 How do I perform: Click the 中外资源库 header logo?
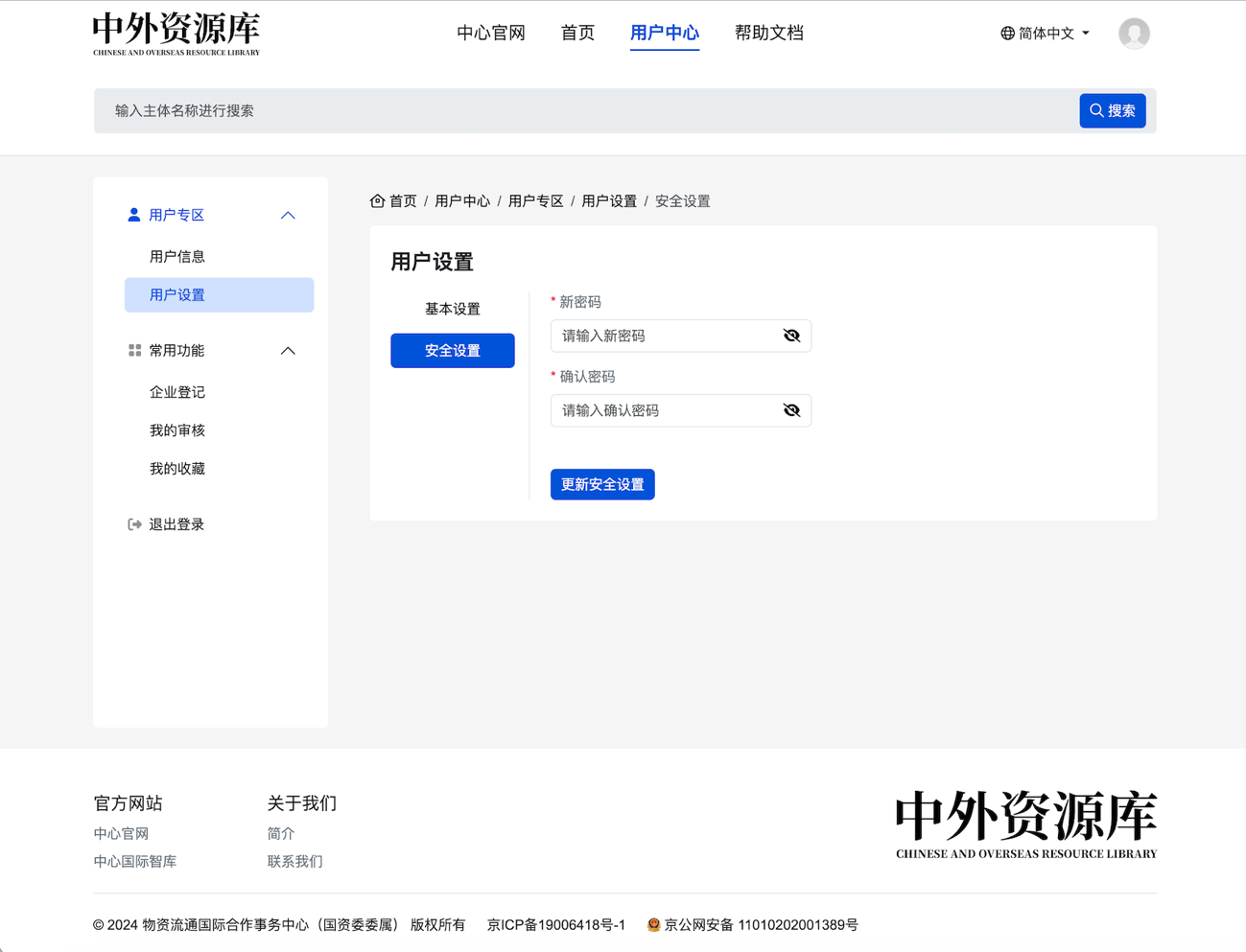pos(176,34)
